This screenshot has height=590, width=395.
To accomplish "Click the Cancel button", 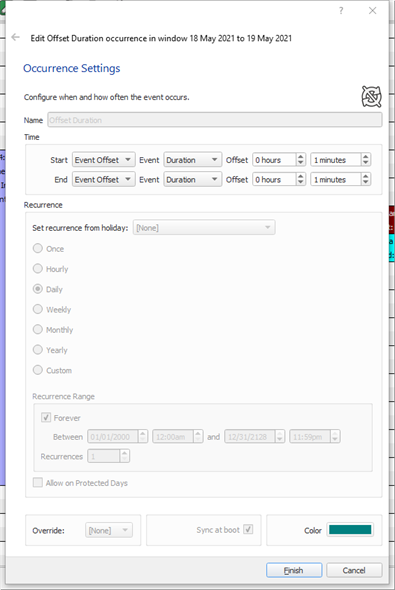I will click(x=354, y=570).
